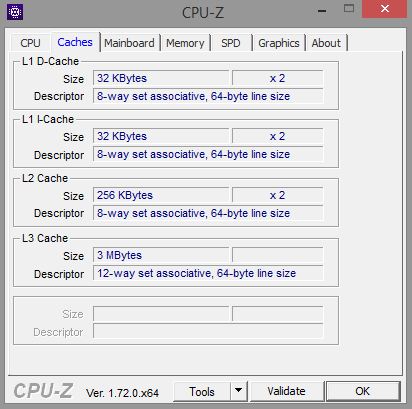Viewport: 412px width, 409px height.
Task: Confirm with the OK button
Action: pos(363,391)
